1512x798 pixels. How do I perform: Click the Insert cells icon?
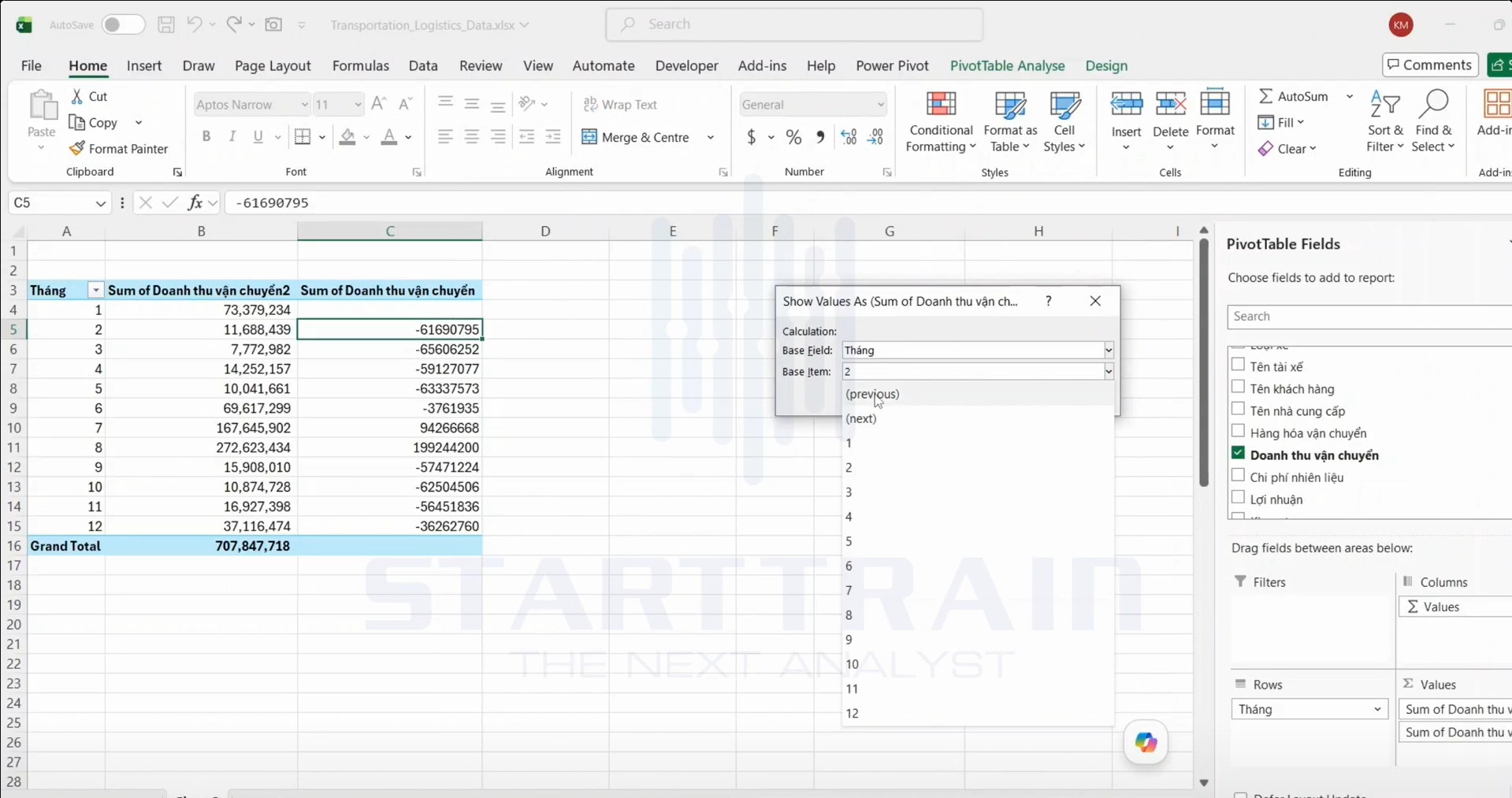tap(1126, 105)
